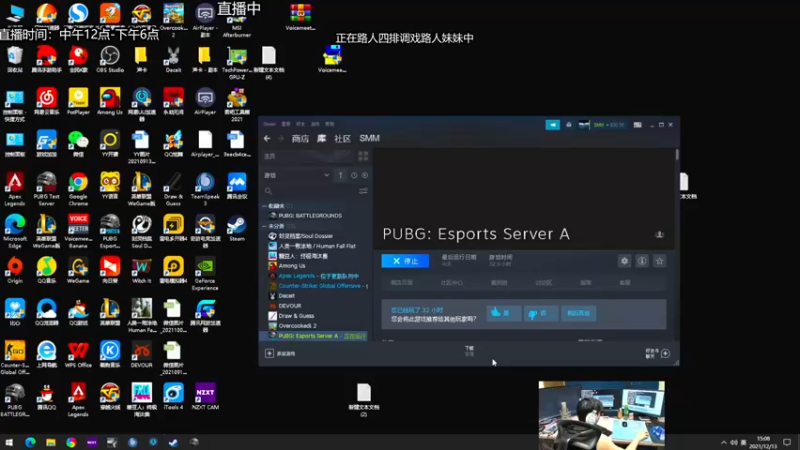The image size is (800, 450).
Task: Open Google Chrome desktop shortcut
Action: (x=78, y=189)
